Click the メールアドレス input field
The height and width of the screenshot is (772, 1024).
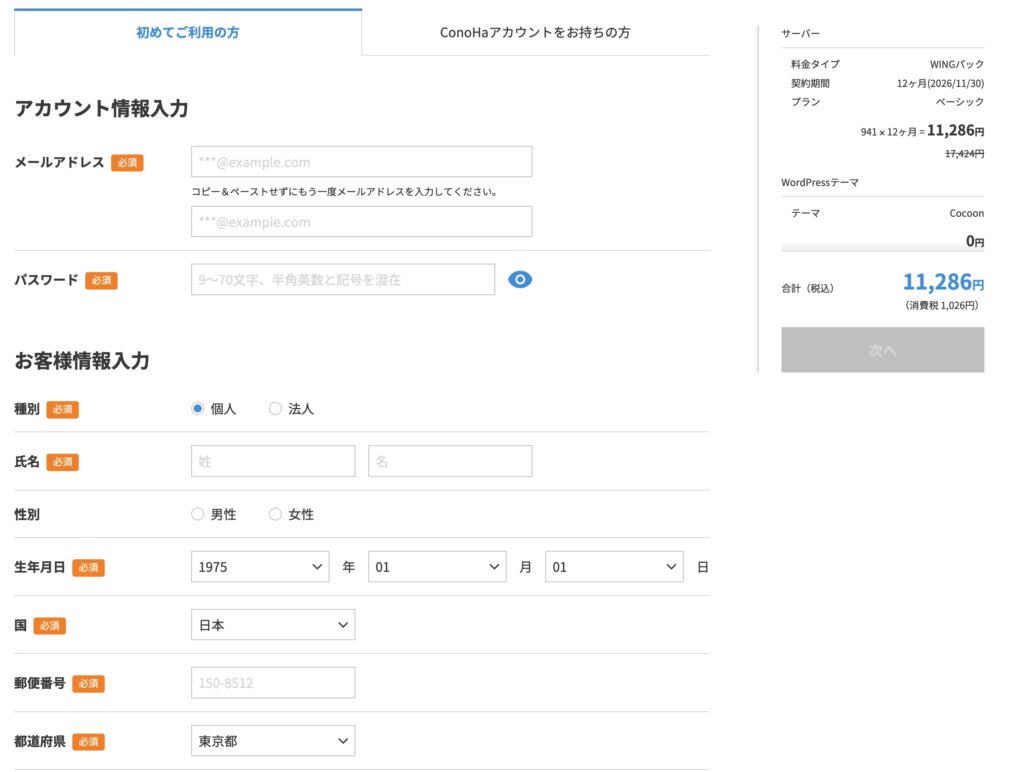[x=360, y=161]
